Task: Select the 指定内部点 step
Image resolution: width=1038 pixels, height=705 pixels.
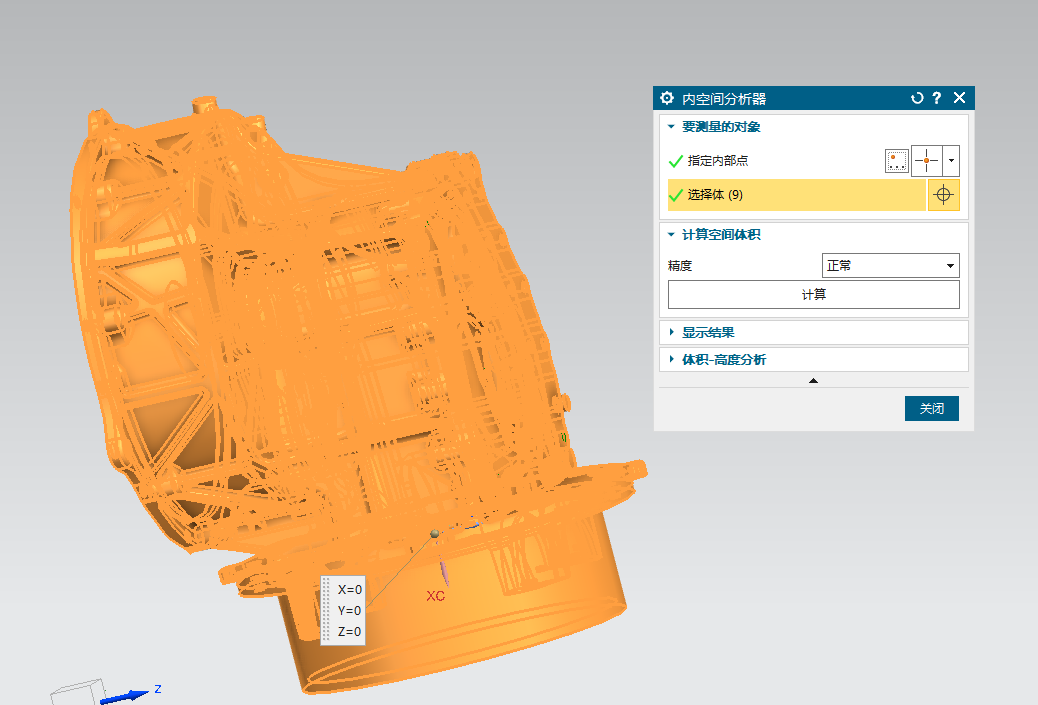Action: (x=717, y=161)
